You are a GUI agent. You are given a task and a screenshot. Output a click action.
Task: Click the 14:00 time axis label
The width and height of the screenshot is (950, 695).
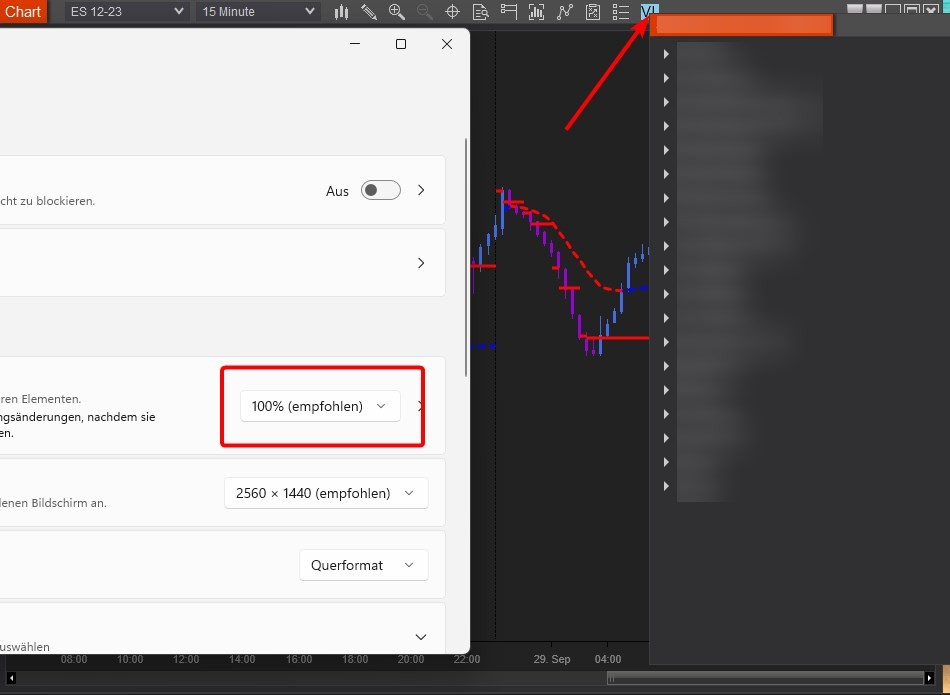point(242,659)
